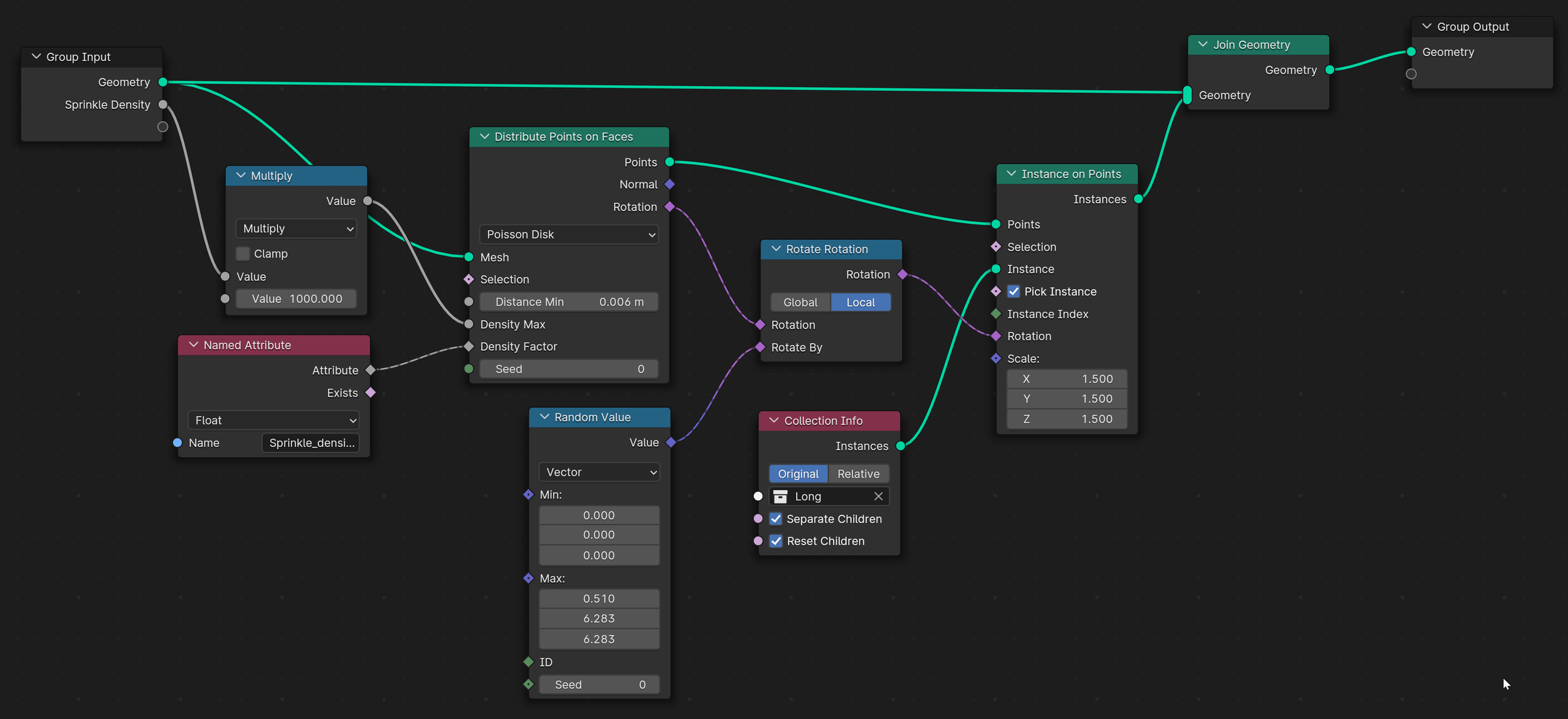Screen dimensions: 1568x719
Task: Click the Distance Min value field
Action: [x=569, y=302]
